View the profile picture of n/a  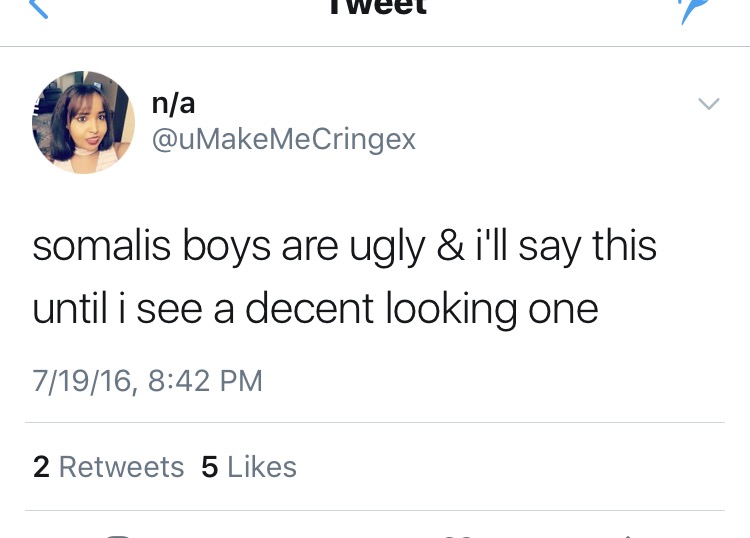point(84,123)
